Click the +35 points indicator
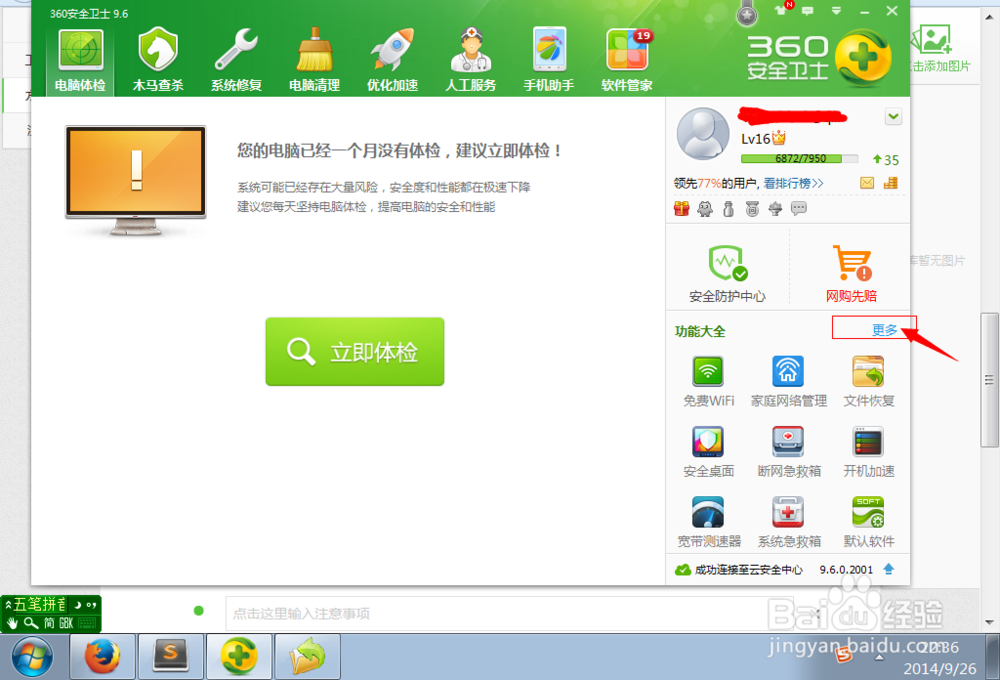The height and width of the screenshot is (680, 1000). tap(886, 159)
